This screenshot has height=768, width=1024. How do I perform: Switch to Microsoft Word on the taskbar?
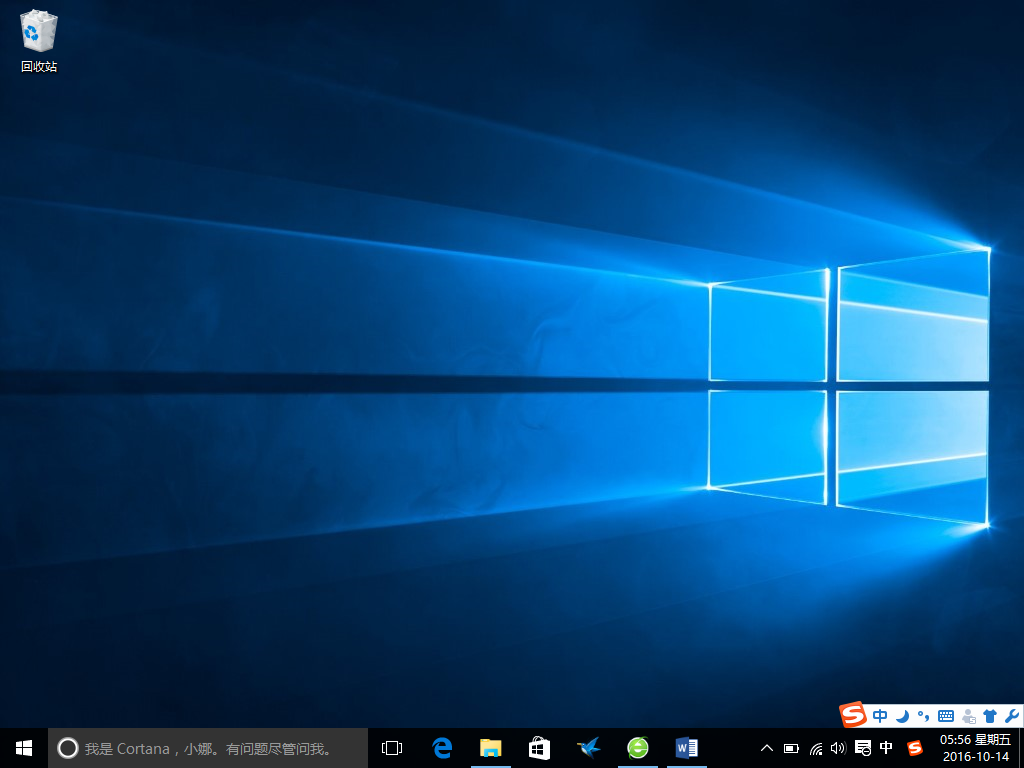pos(687,748)
